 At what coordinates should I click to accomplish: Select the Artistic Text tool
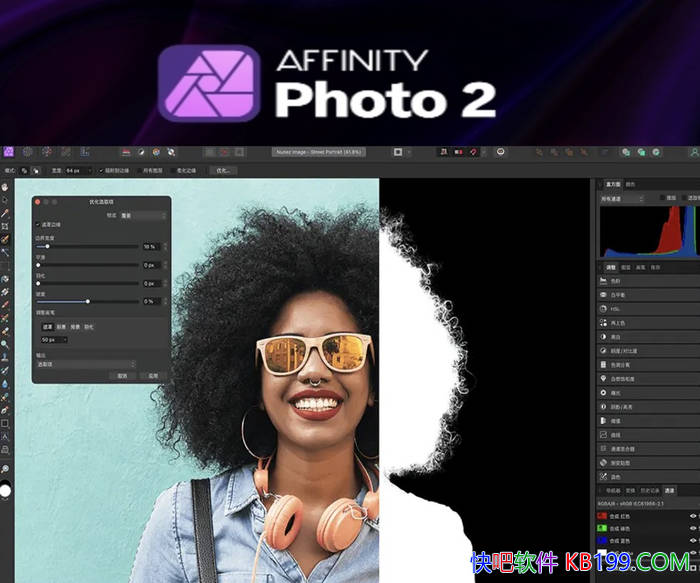coord(5,437)
